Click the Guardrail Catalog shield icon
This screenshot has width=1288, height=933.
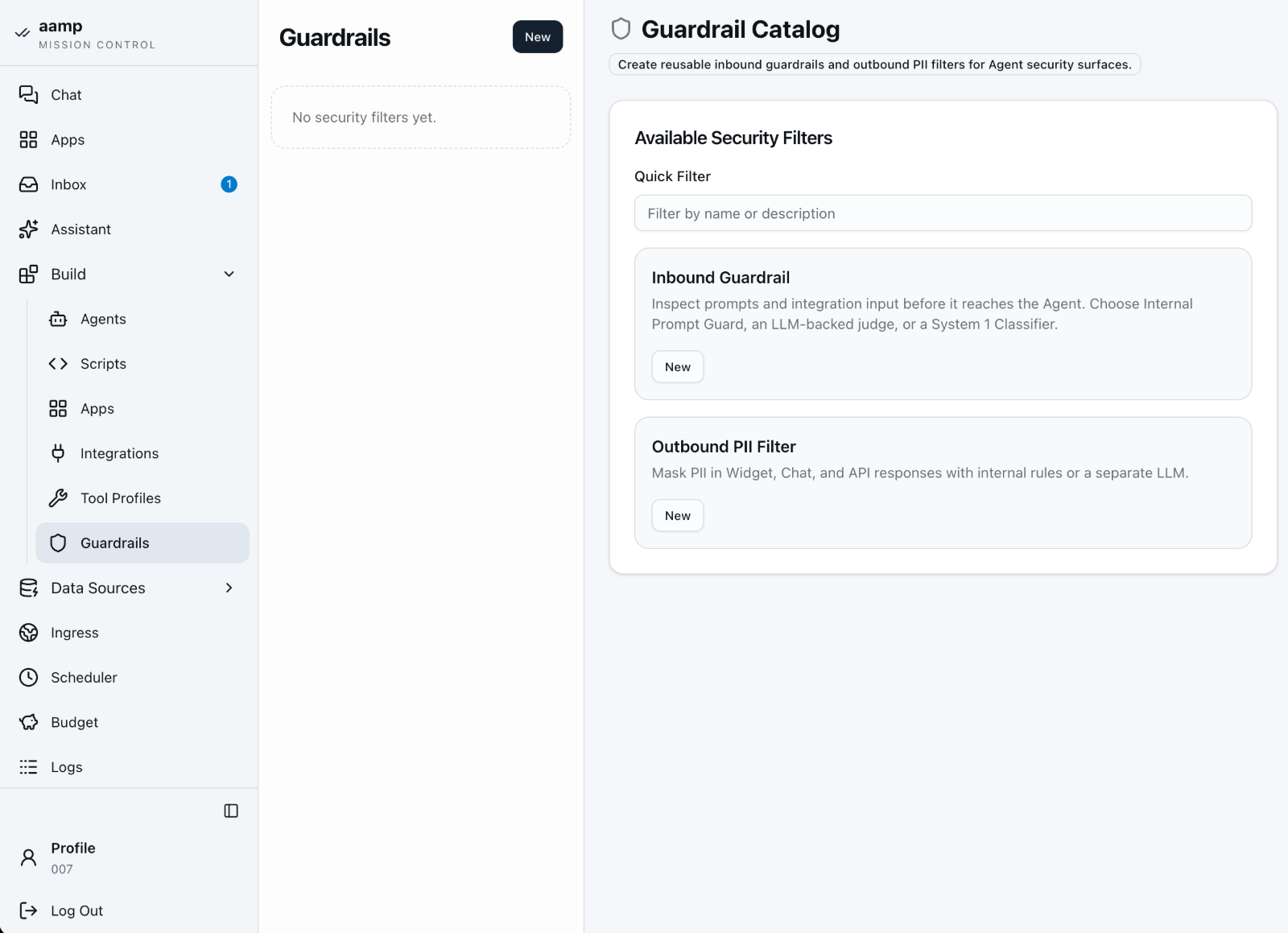point(621,29)
